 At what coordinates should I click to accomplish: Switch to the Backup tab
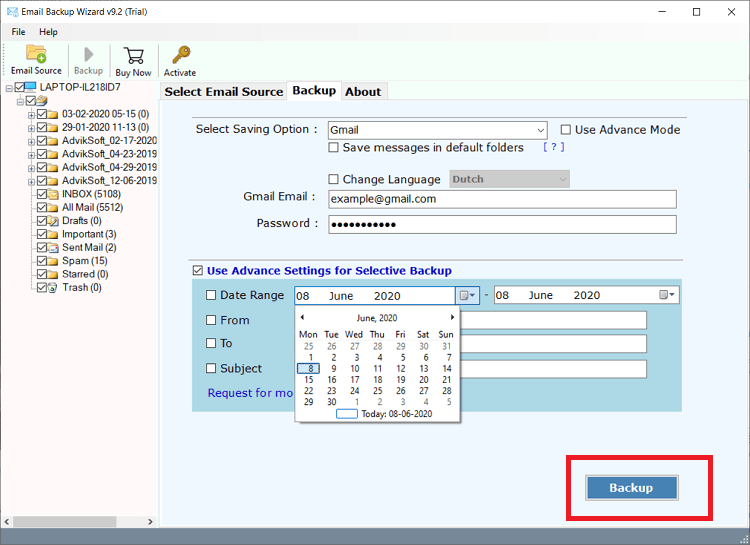pyautogui.click(x=314, y=90)
